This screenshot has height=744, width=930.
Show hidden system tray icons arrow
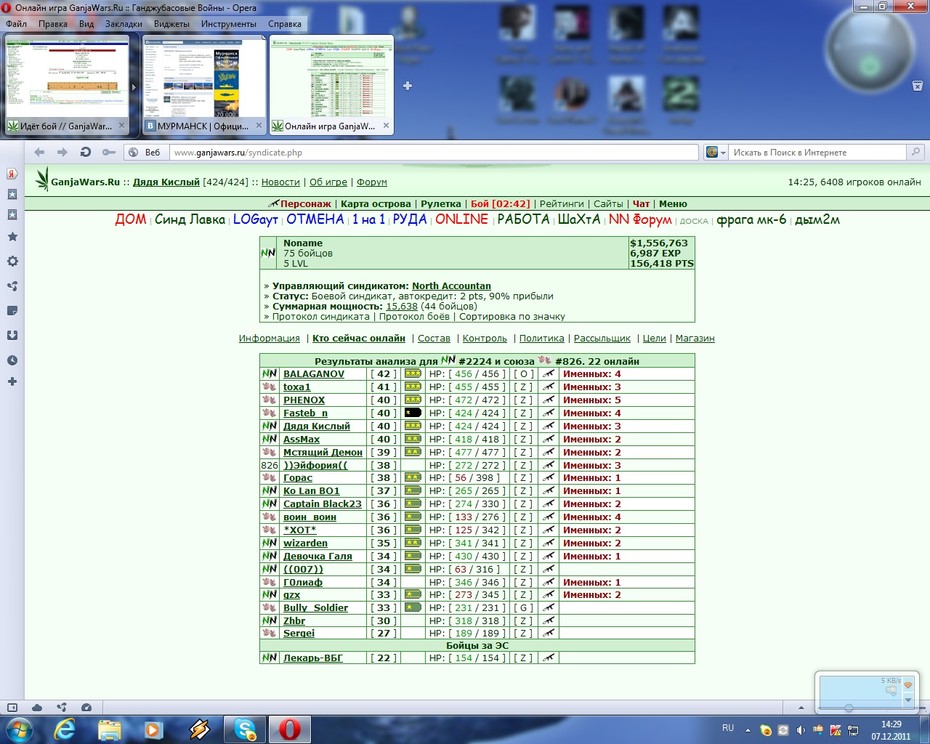click(748, 730)
